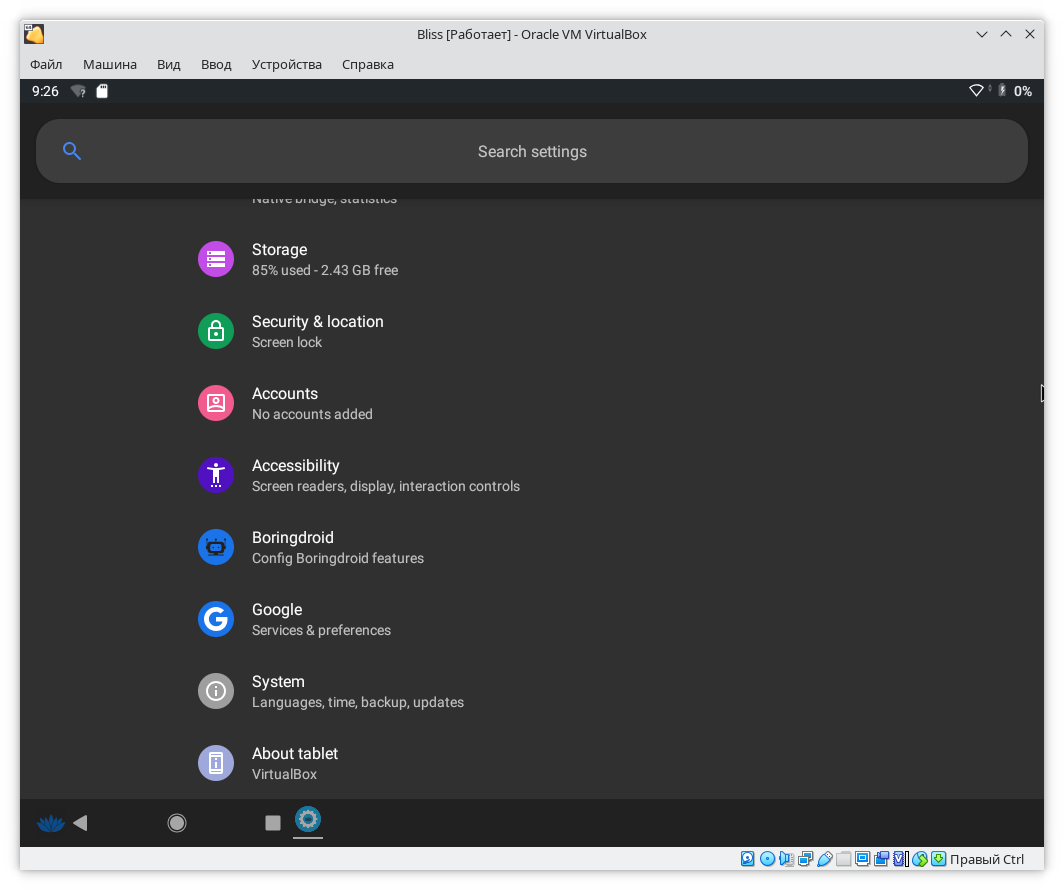Open the Справка menu
This screenshot has width=1064, height=890.
coord(368,64)
